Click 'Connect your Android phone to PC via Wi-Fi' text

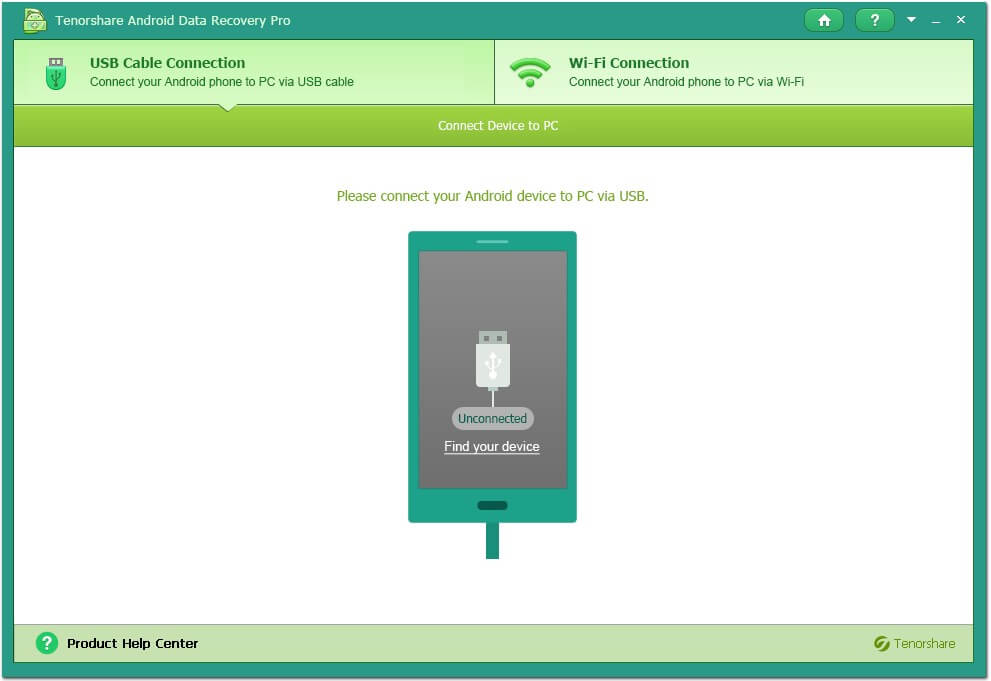pos(686,81)
